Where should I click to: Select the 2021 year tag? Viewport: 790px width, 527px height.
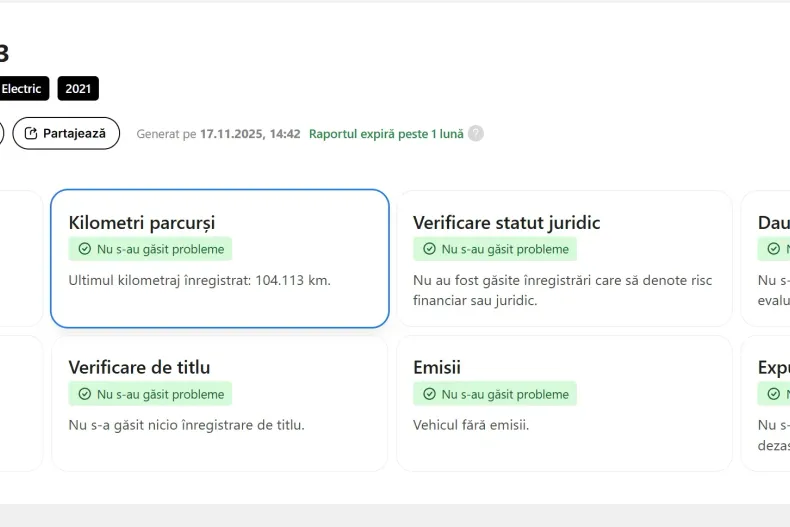78,89
